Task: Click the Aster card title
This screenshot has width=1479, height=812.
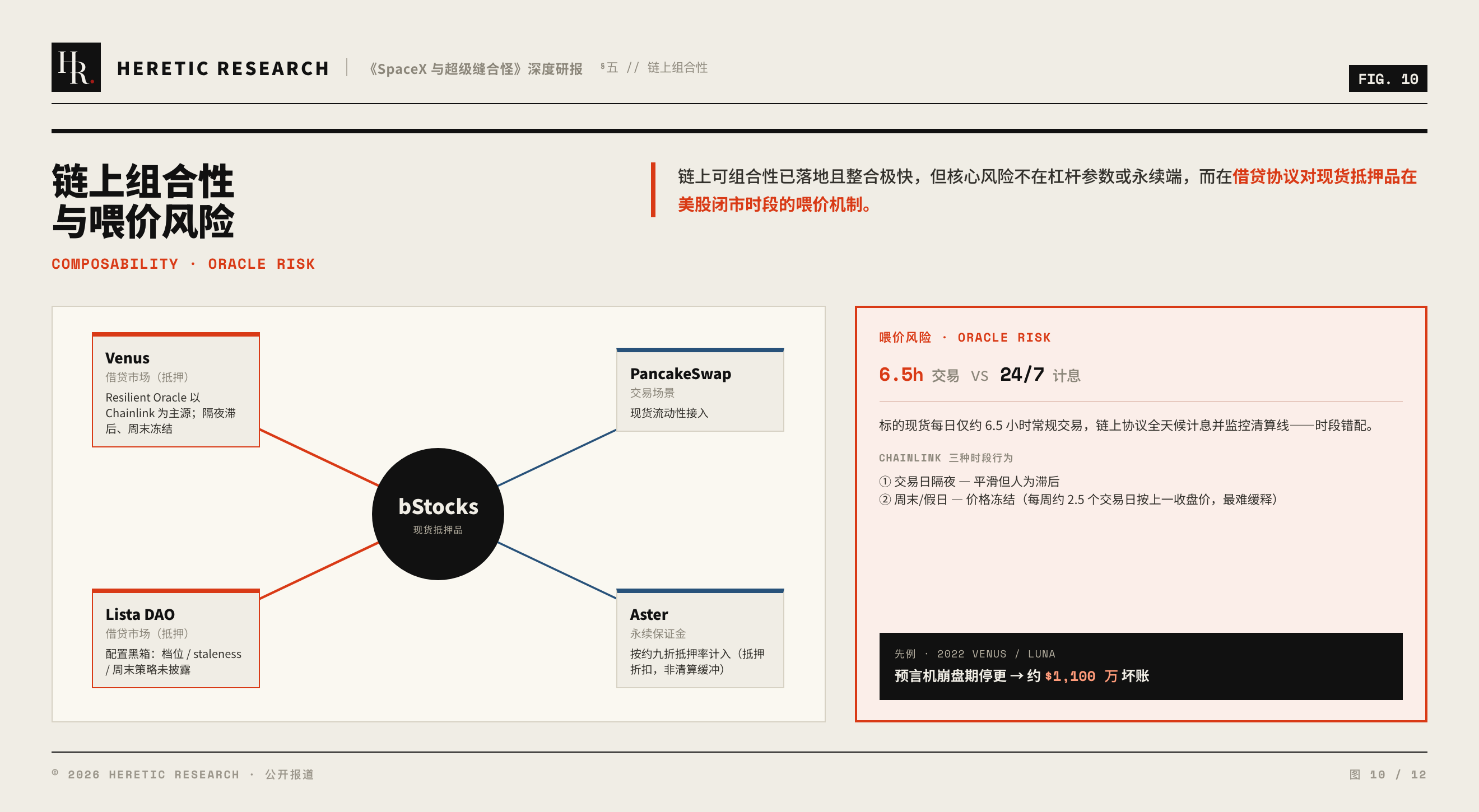Action: point(649,614)
